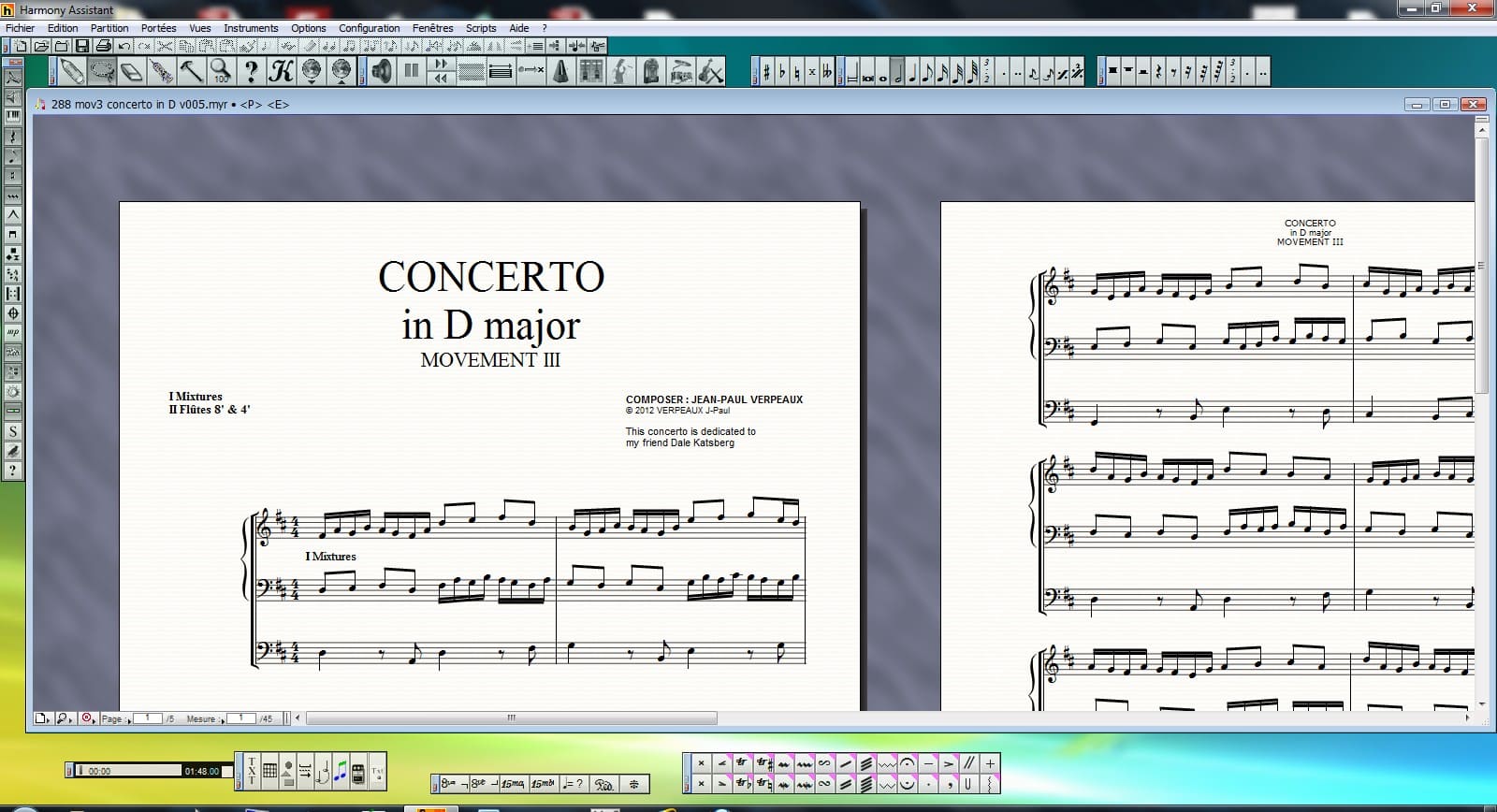The width and height of the screenshot is (1497, 812).
Task: Click the print icon
Action: coord(103,46)
